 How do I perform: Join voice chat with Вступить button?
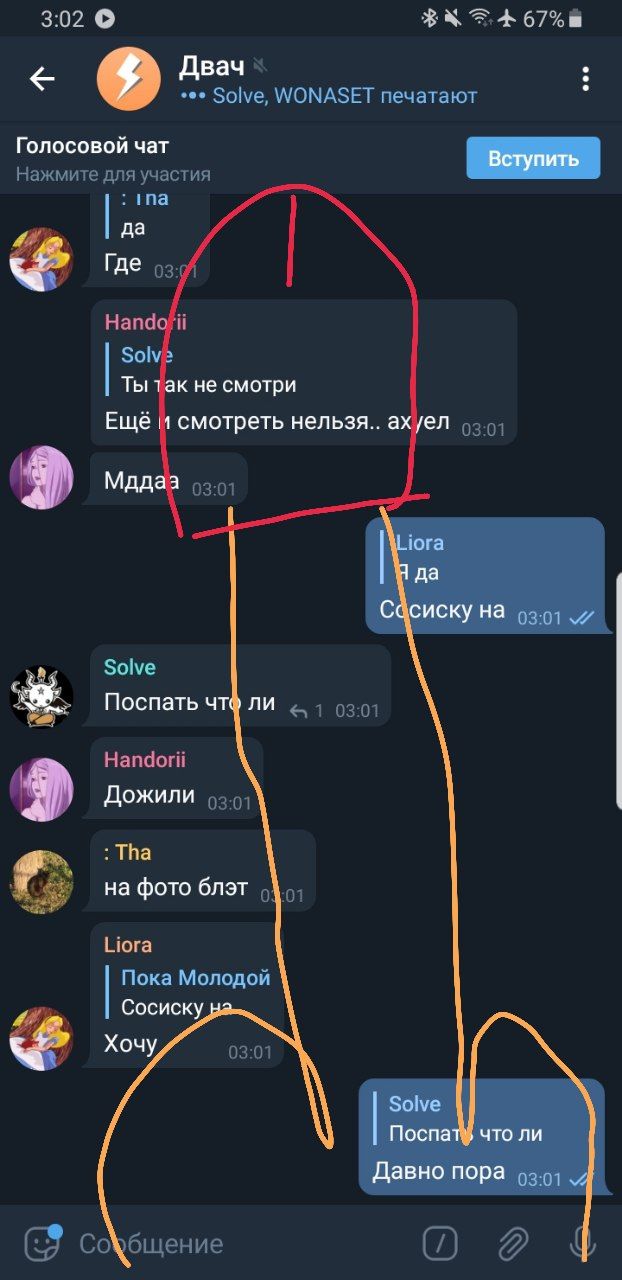[x=534, y=158]
